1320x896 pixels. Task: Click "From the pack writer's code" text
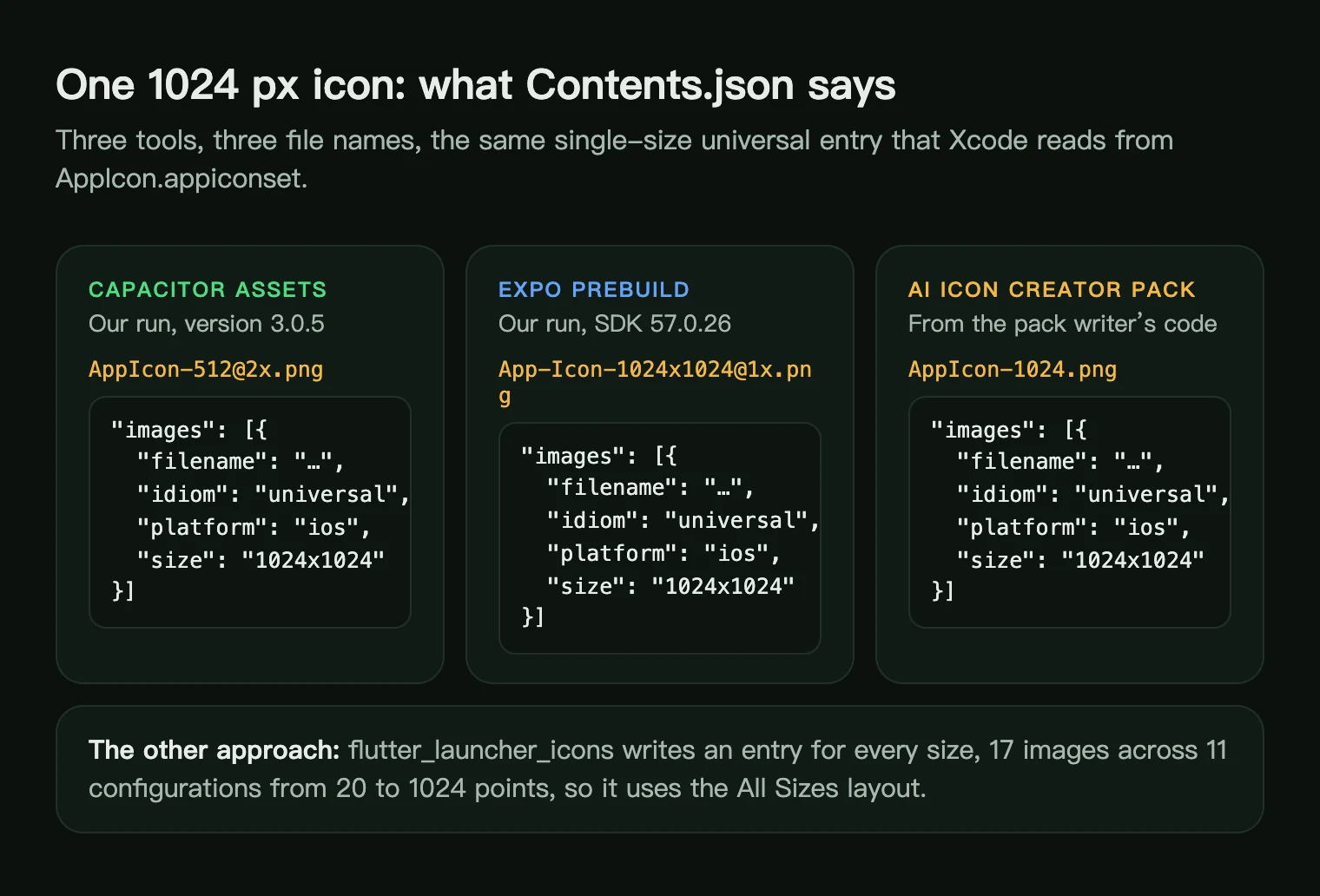pos(1063,324)
